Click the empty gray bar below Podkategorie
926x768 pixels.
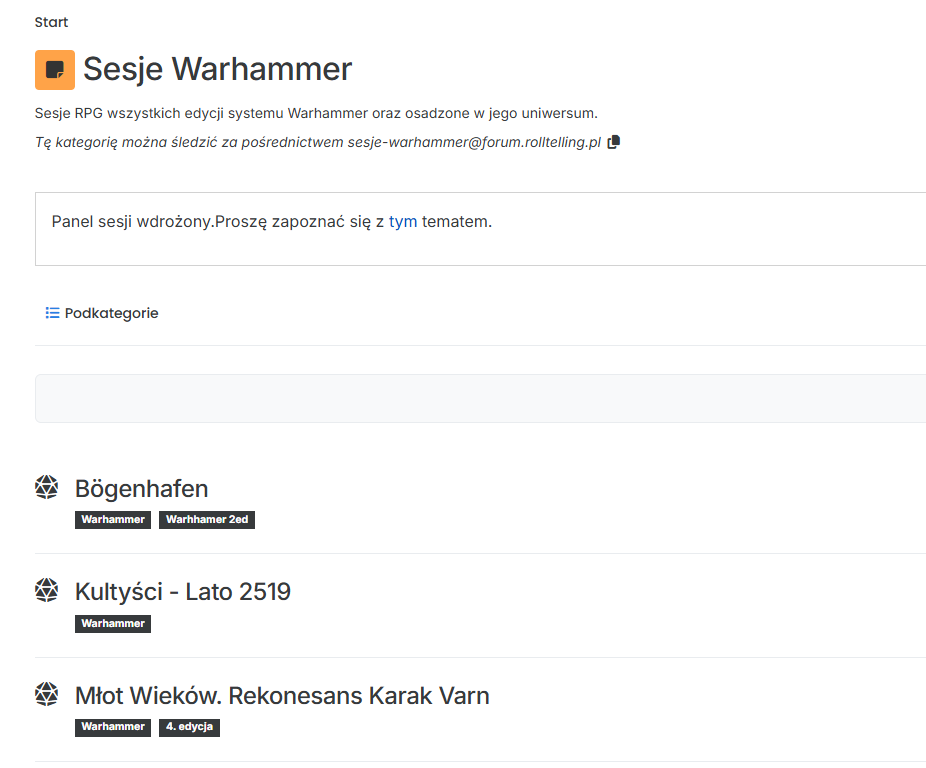[480, 398]
